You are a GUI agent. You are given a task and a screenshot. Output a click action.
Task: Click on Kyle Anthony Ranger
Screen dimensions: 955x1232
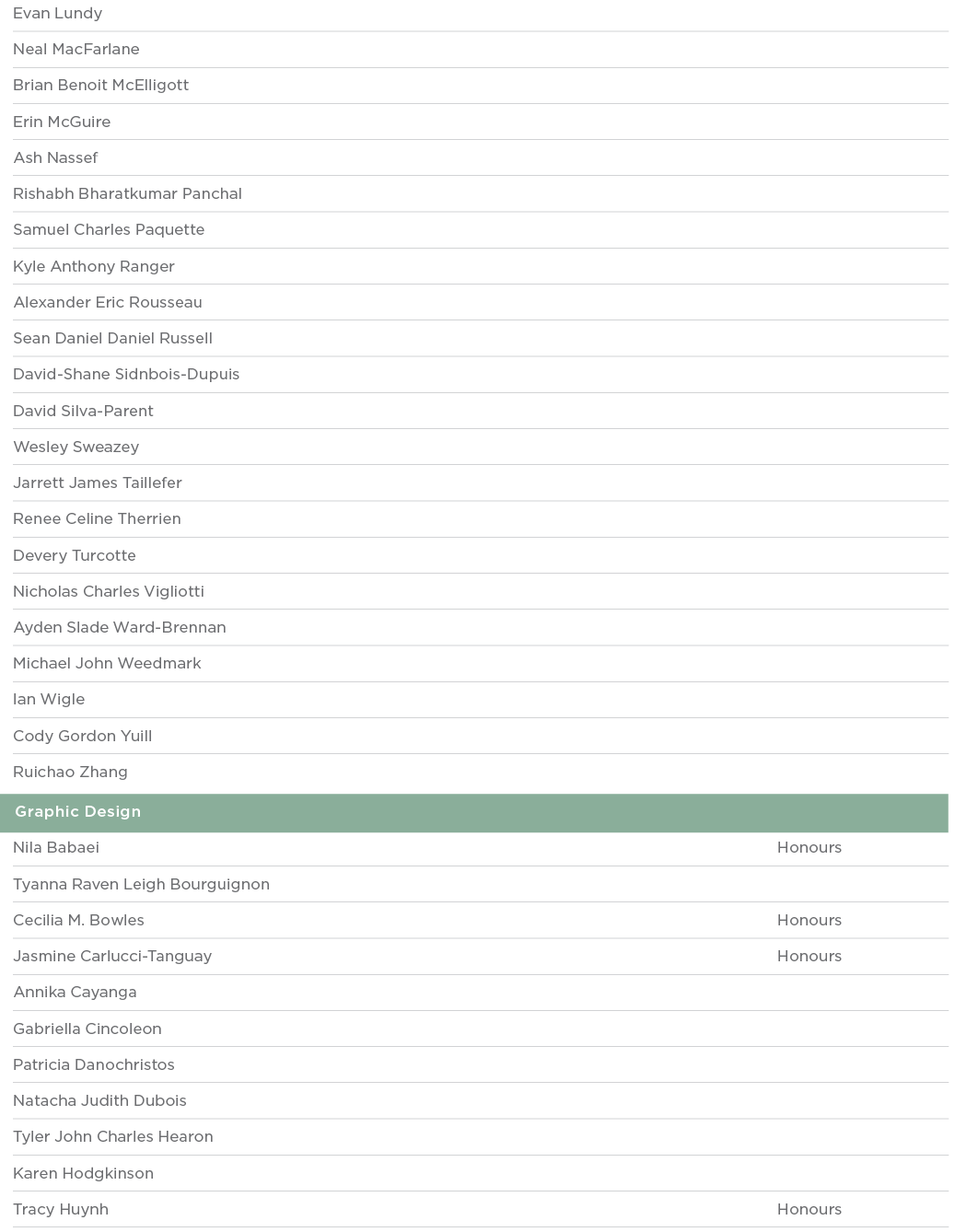click(94, 266)
